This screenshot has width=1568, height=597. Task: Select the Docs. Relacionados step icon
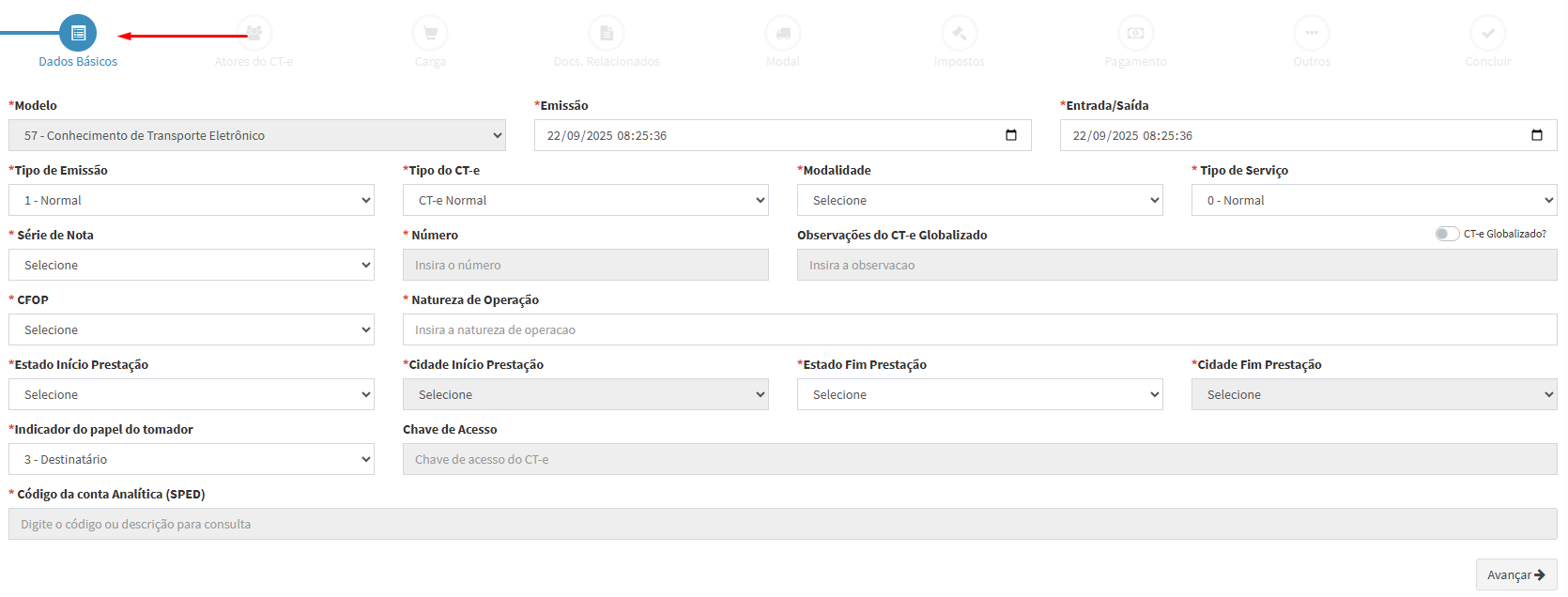[x=607, y=34]
